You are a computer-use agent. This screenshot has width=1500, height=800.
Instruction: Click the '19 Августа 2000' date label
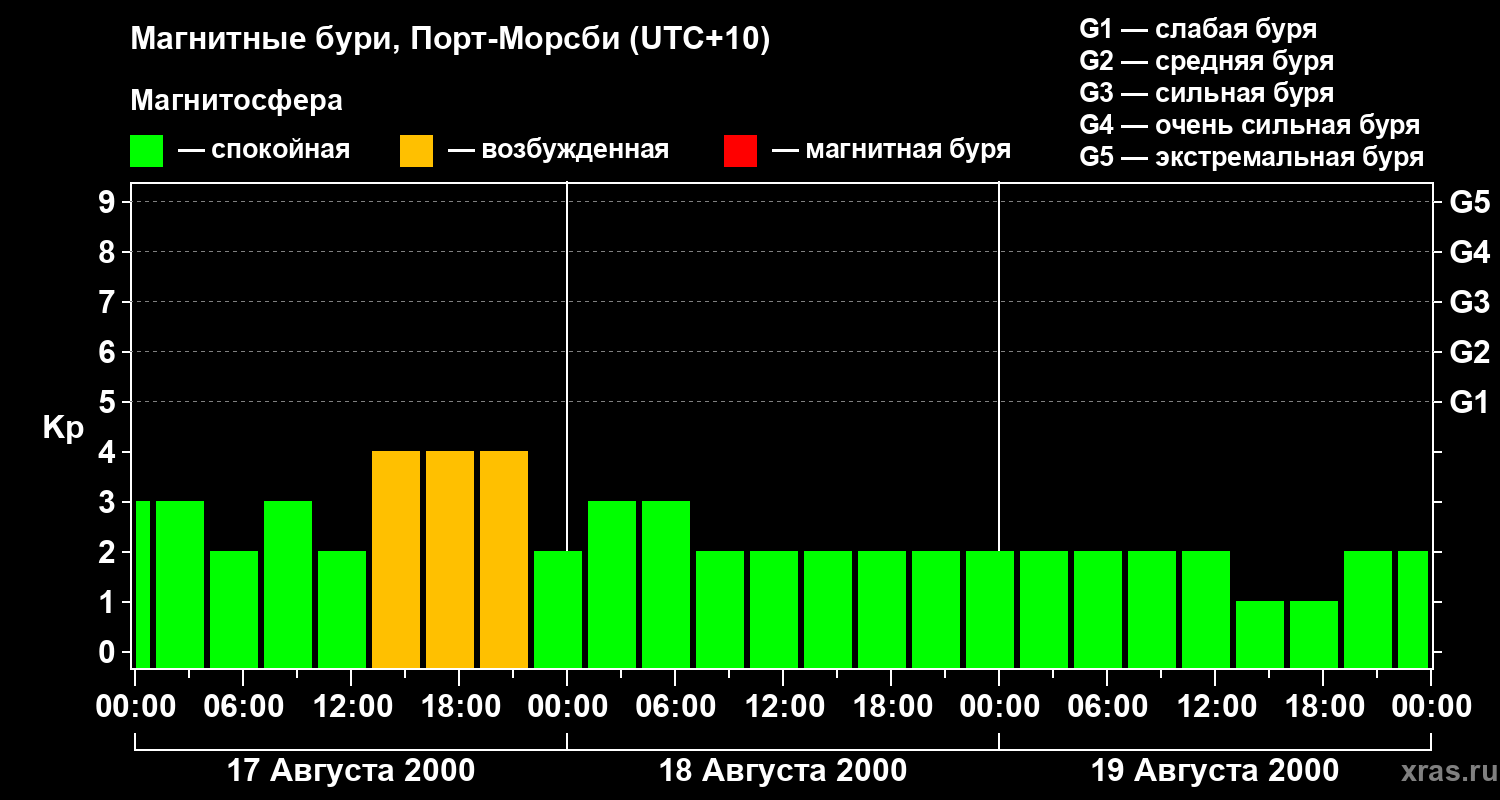1215,771
